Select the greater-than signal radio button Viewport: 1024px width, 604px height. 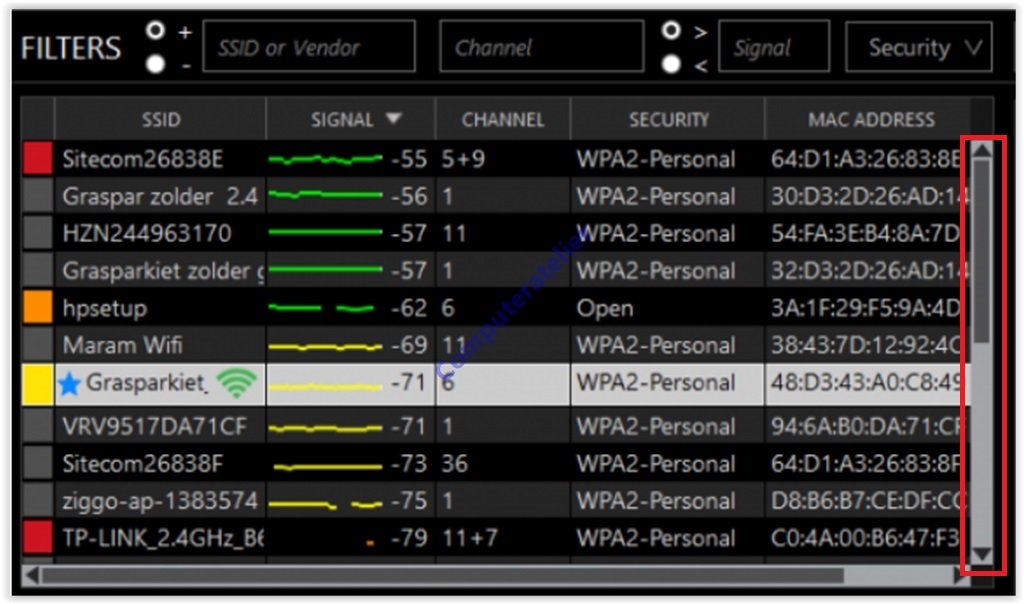(671, 31)
